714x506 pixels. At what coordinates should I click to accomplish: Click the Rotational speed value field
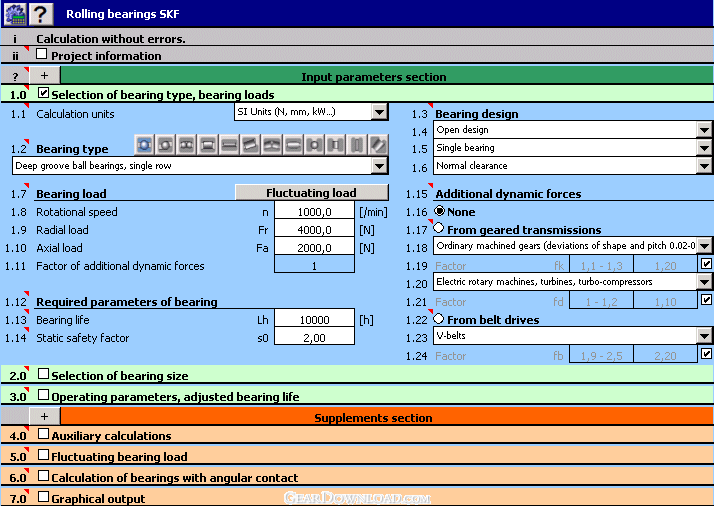[x=314, y=212]
